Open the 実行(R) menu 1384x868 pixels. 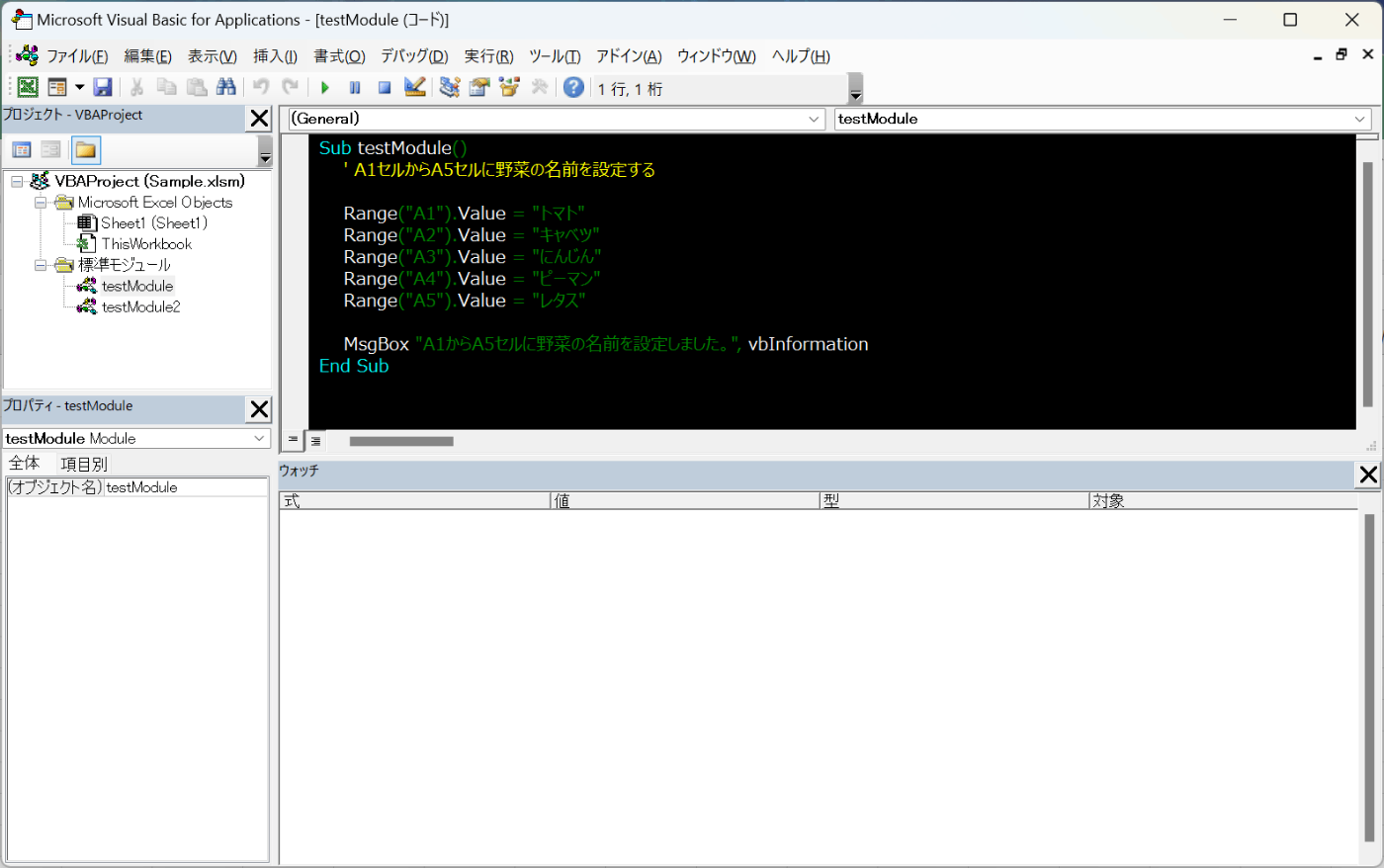point(488,56)
